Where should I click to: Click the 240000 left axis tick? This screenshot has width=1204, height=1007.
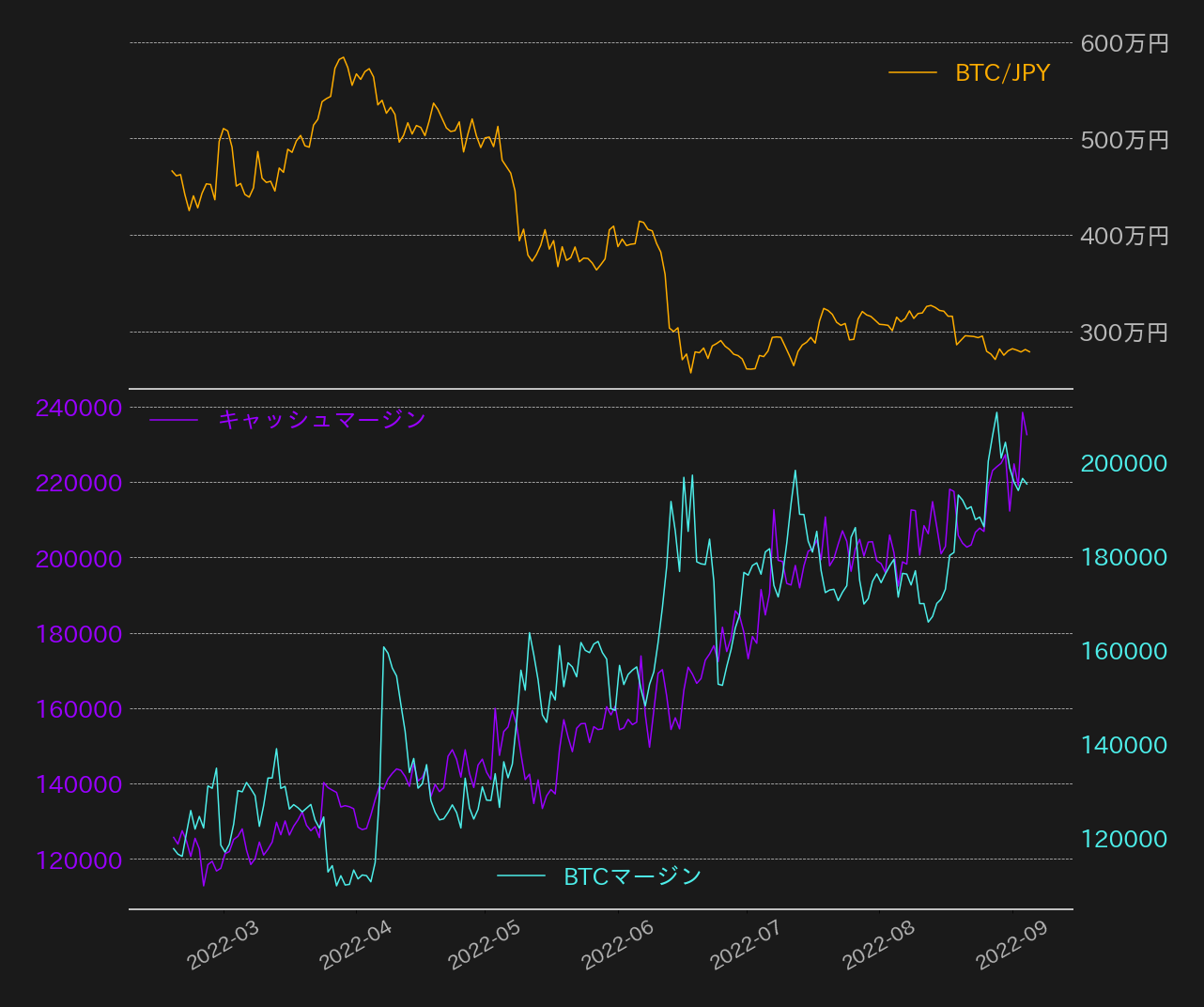coord(79,408)
